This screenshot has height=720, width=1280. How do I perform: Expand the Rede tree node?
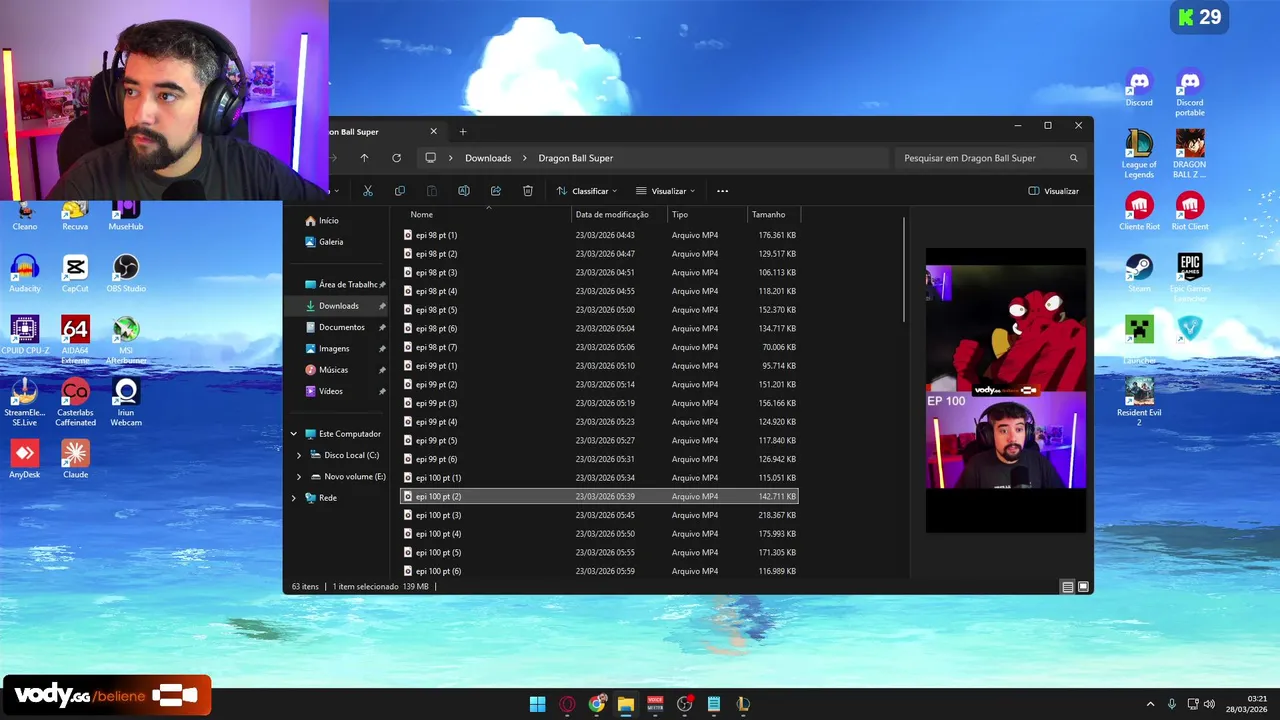294,498
